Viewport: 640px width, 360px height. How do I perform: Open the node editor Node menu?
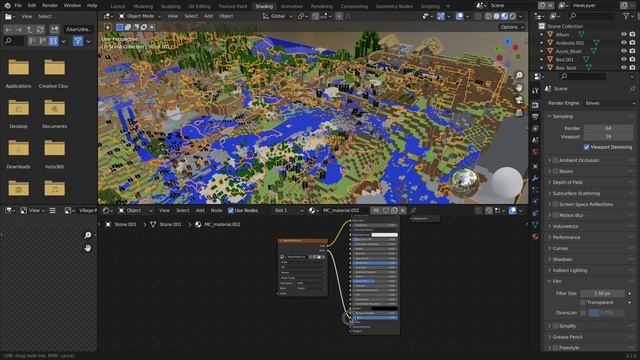pyautogui.click(x=216, y=211)
